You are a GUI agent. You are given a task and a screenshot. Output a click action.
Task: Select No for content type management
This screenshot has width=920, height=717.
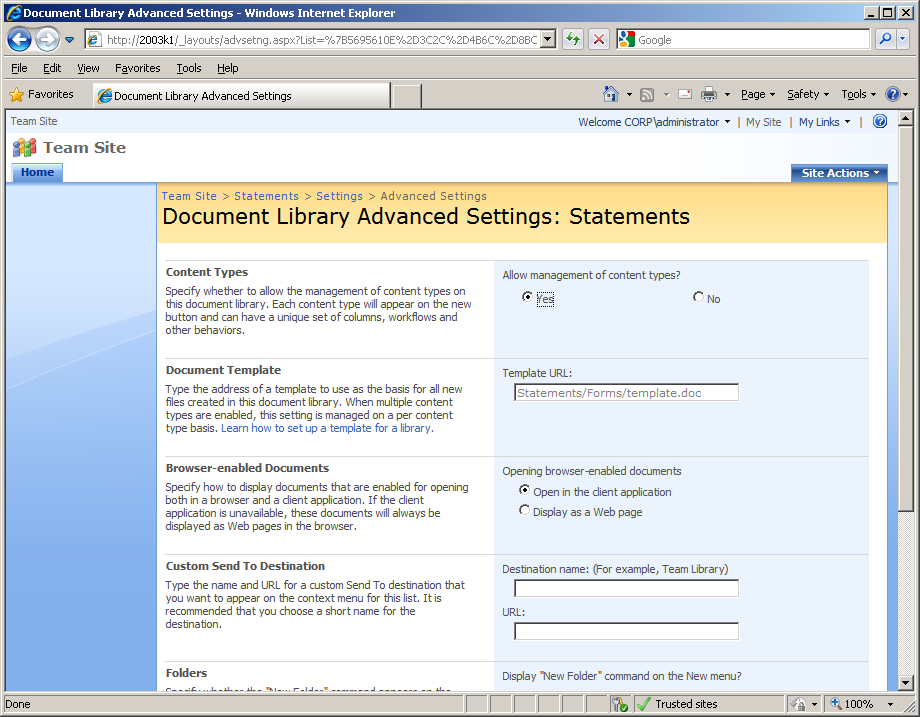click(697, 297)
